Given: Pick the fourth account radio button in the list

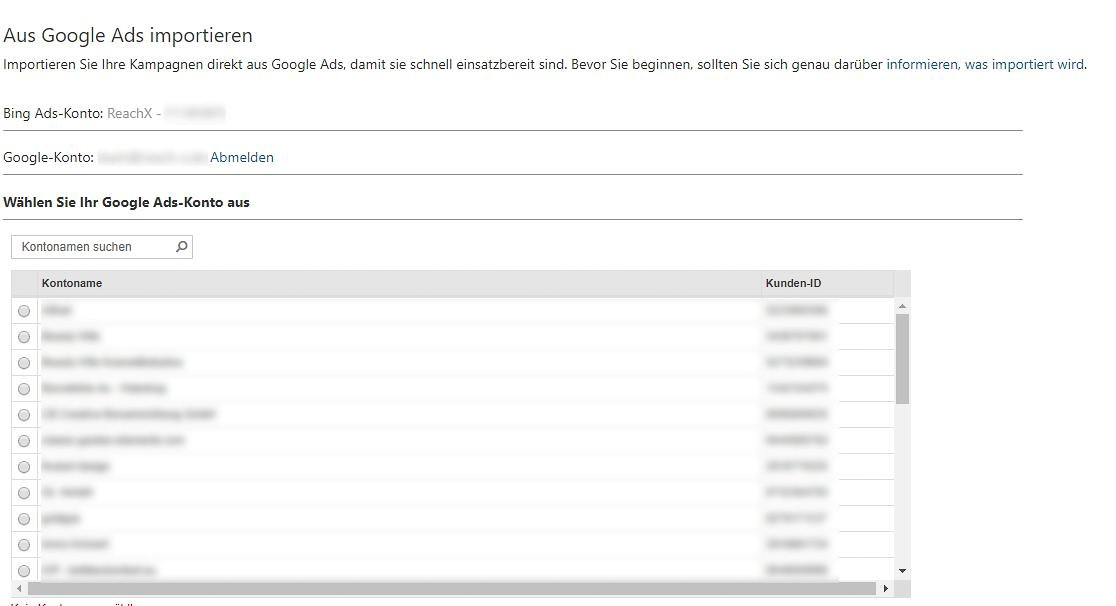Looking at the screenshot, I should (24, 389).
